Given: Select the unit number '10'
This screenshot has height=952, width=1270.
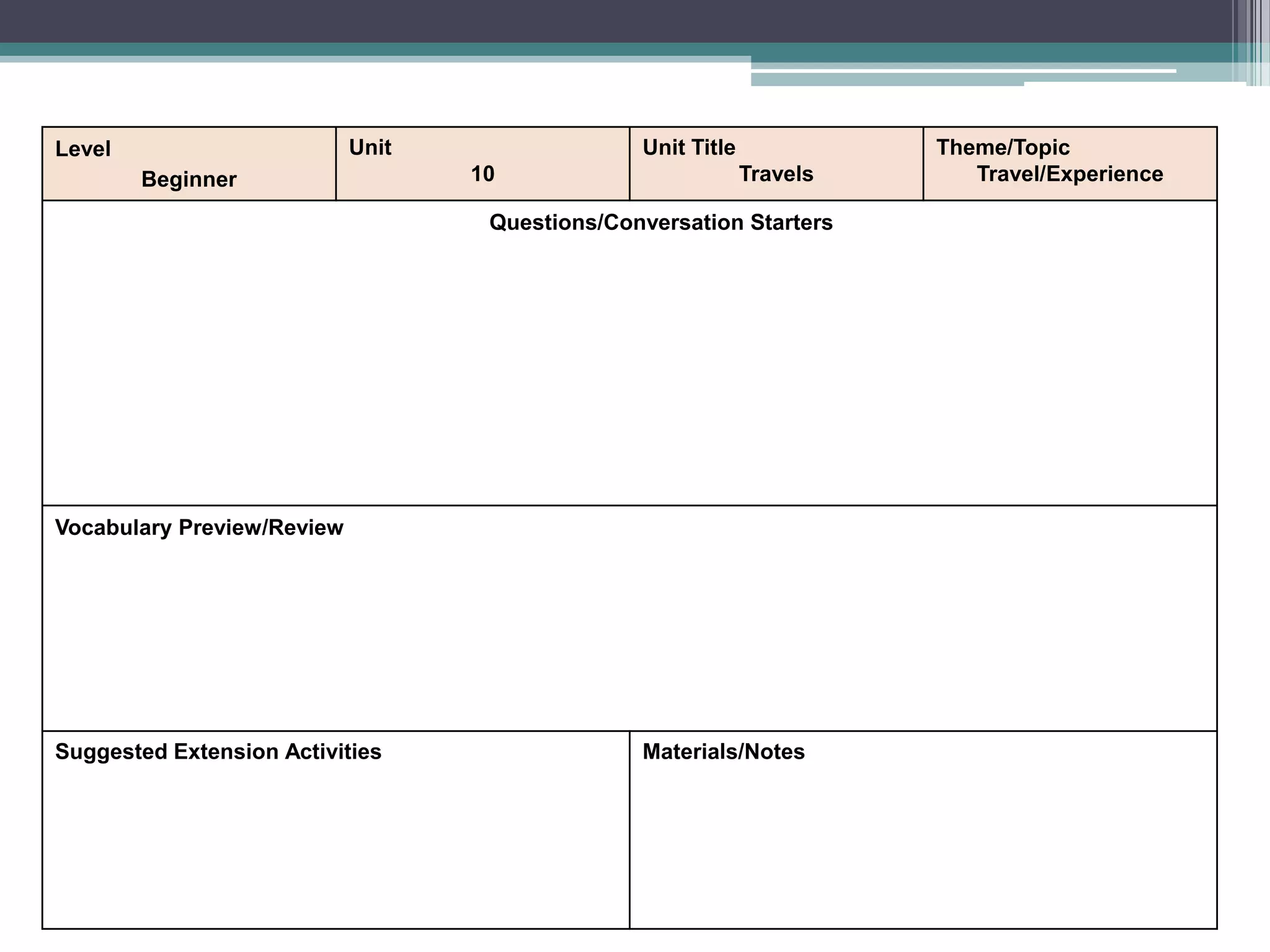Looking at the screenshot, I should coord(482,174).
